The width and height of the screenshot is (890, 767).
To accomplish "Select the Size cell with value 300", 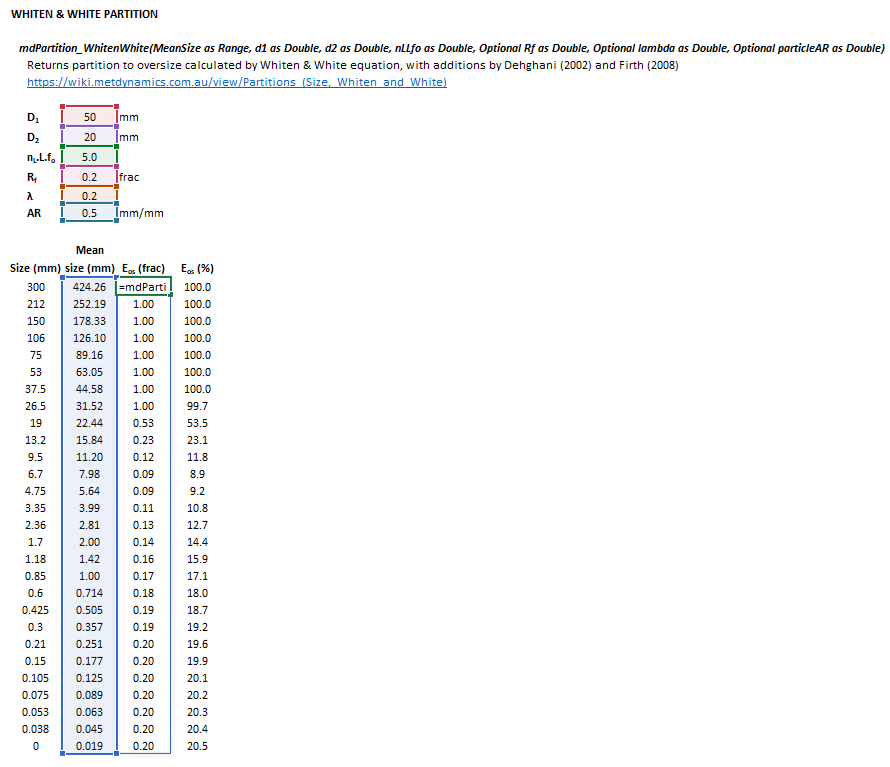I will click(35, 287).
